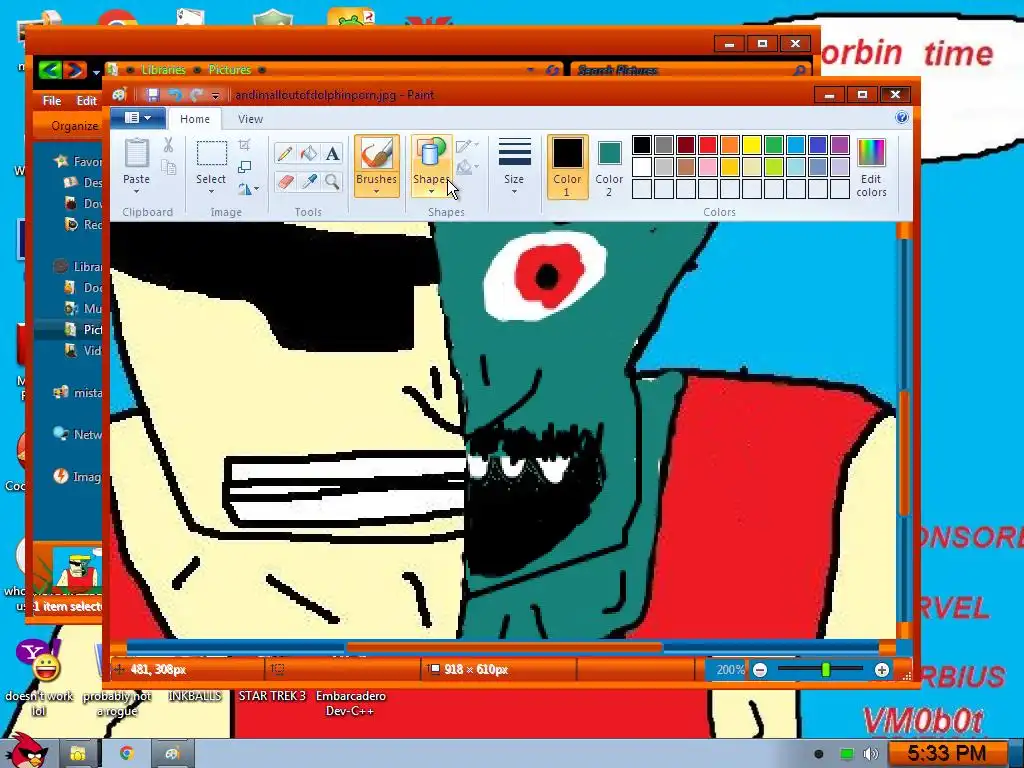Open the Select dropdown arrow
This screenshot has height=768, width=1024.
211,192
